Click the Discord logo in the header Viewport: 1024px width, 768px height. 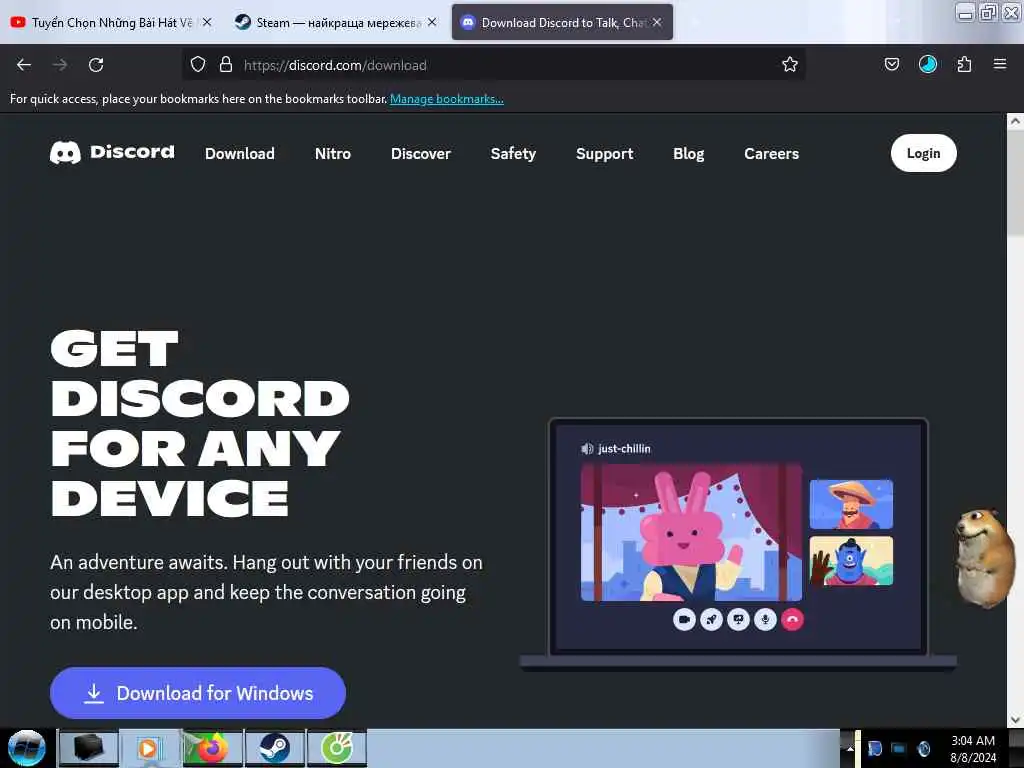[112, 152]
